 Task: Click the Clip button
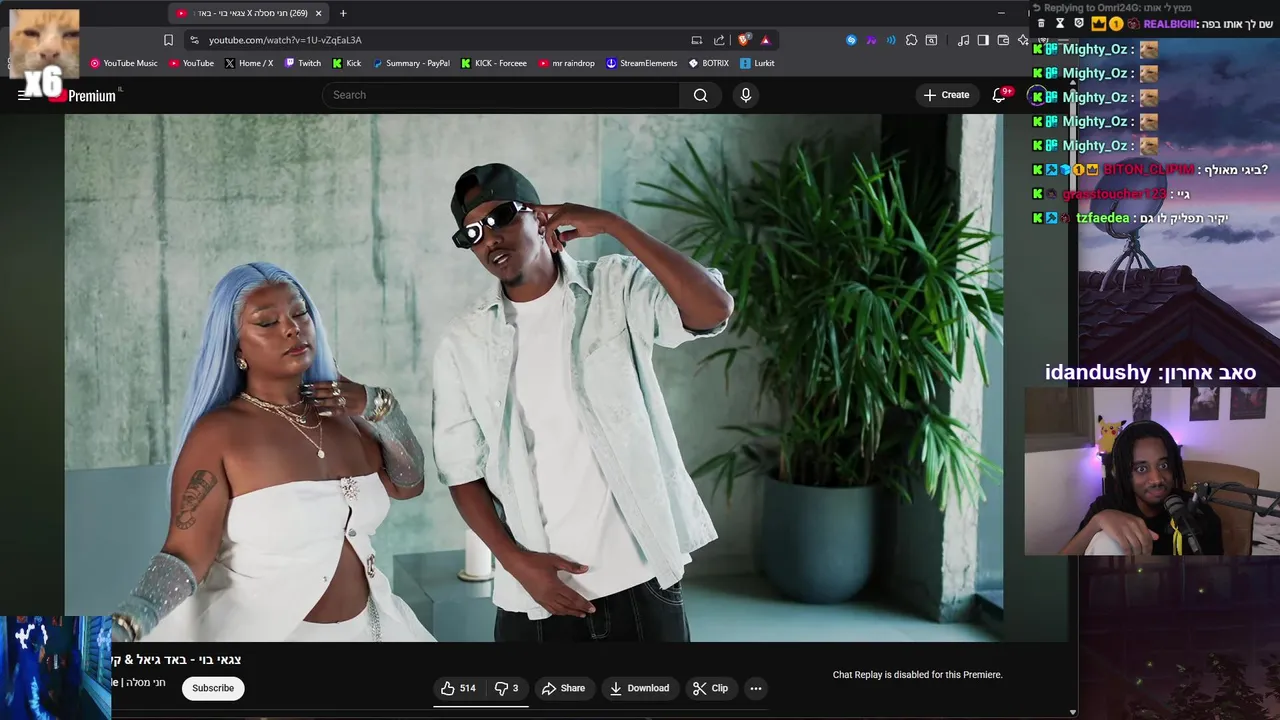click(710, 688)
